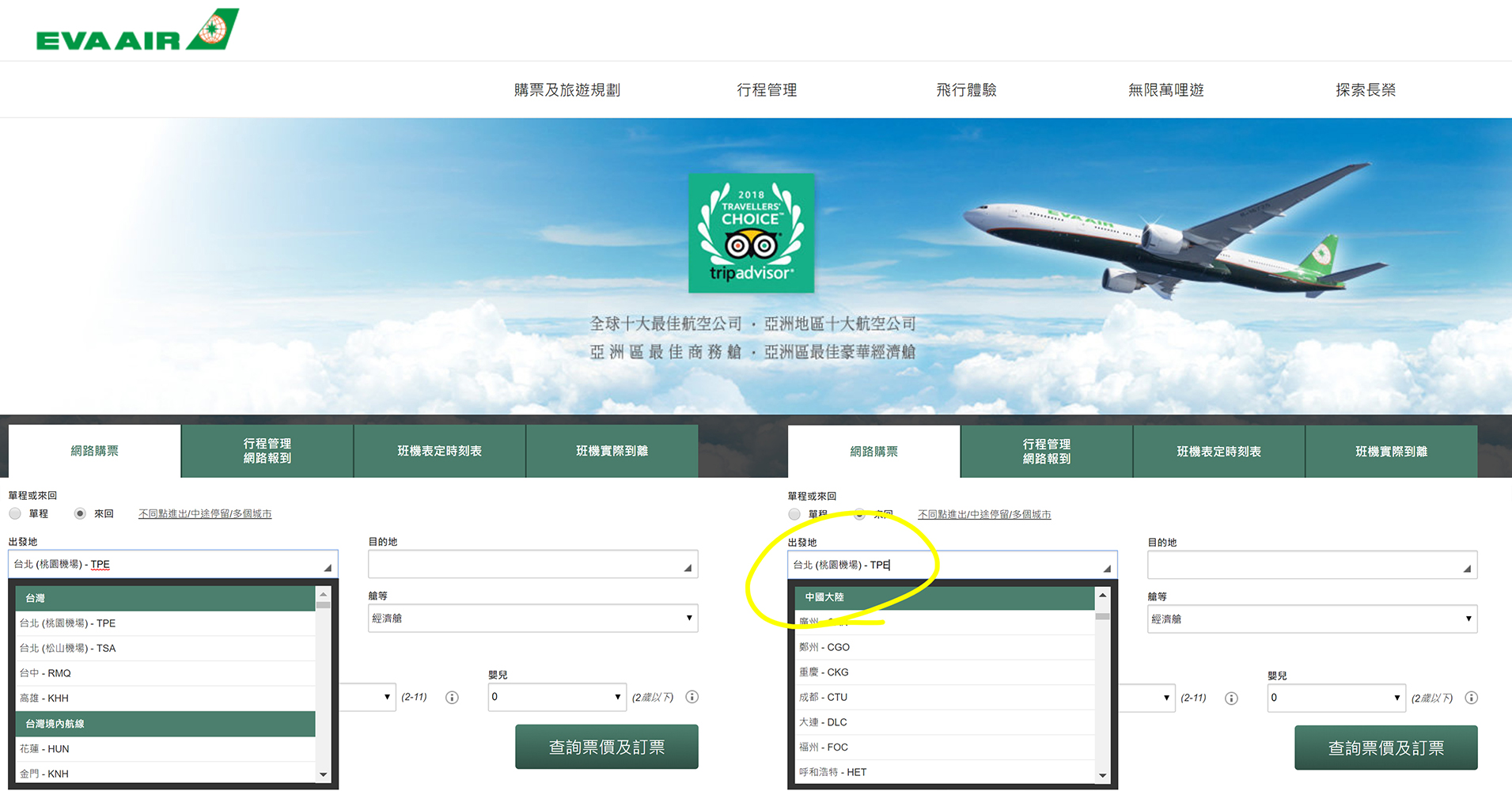Expand the 目的地 dropdown in right panel
This screenshot has height=791, width=1512.
[1311, 566]
